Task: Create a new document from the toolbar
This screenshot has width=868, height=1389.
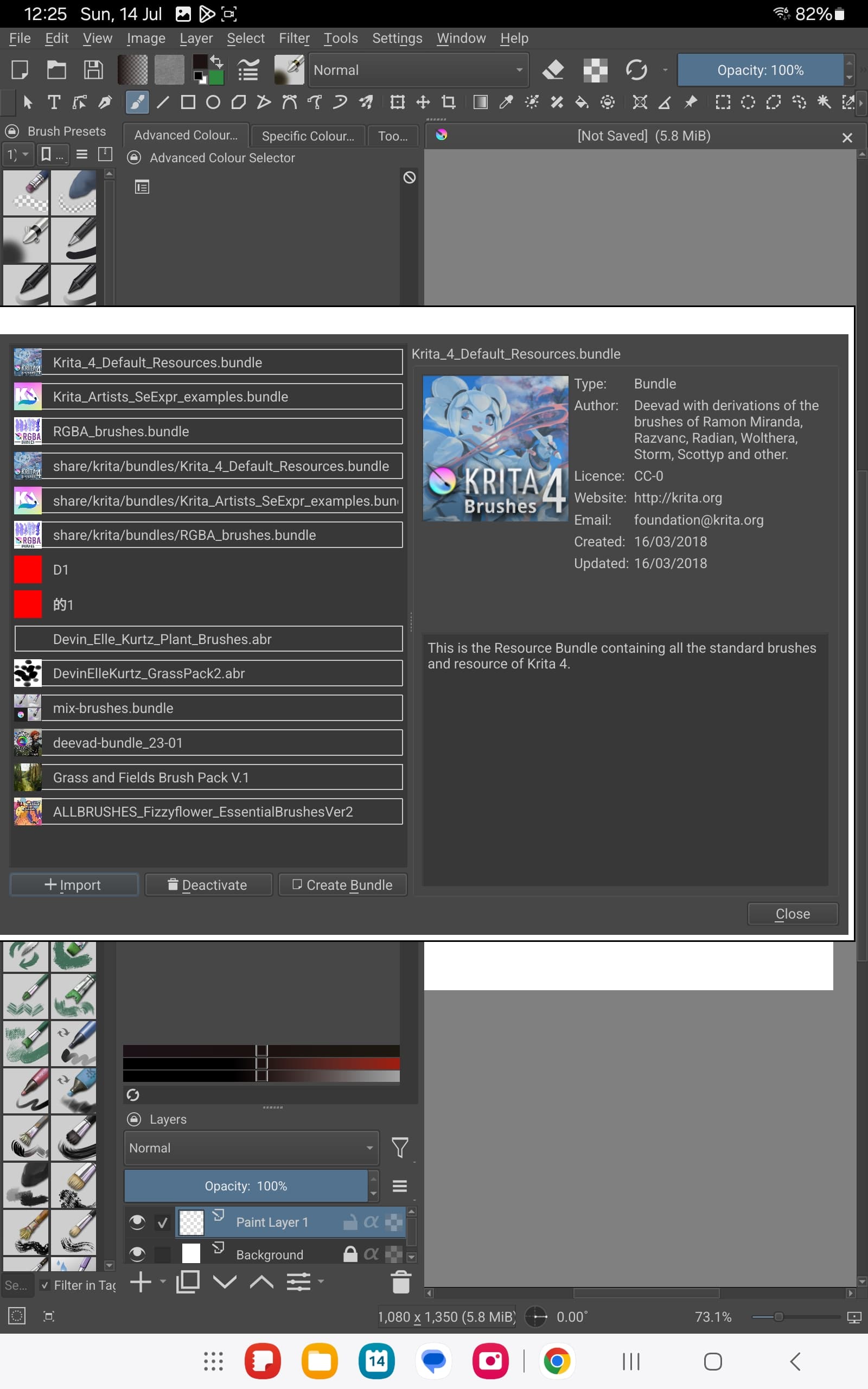Action: (20, 70)
